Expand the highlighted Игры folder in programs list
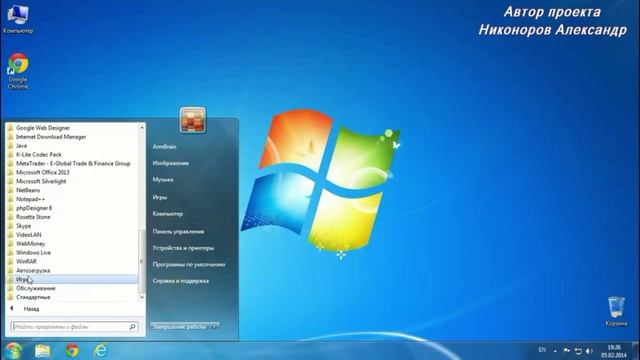Screen dimensions: 640x360 click(x=72, y=279)
